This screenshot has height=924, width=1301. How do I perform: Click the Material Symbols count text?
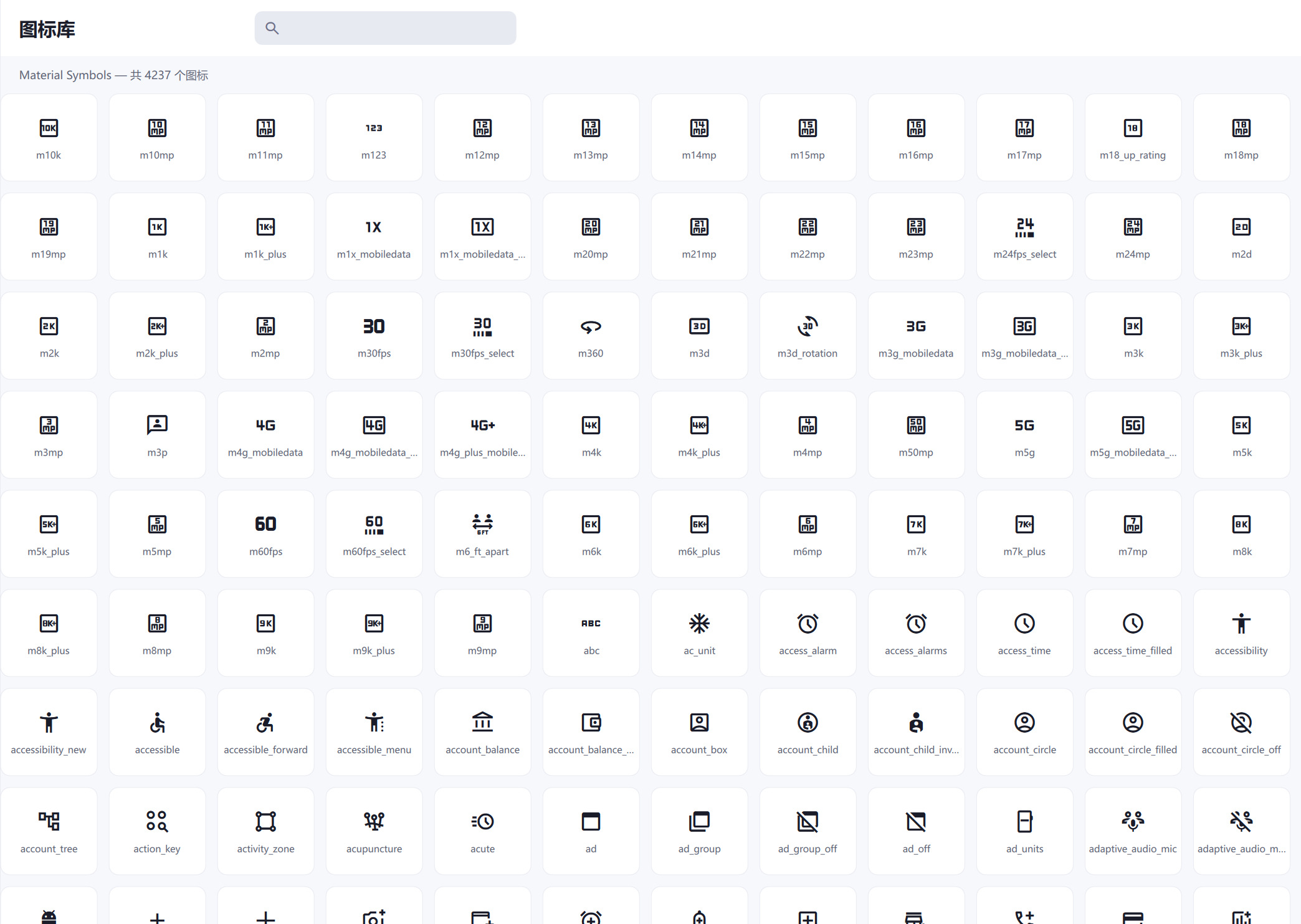113,75
